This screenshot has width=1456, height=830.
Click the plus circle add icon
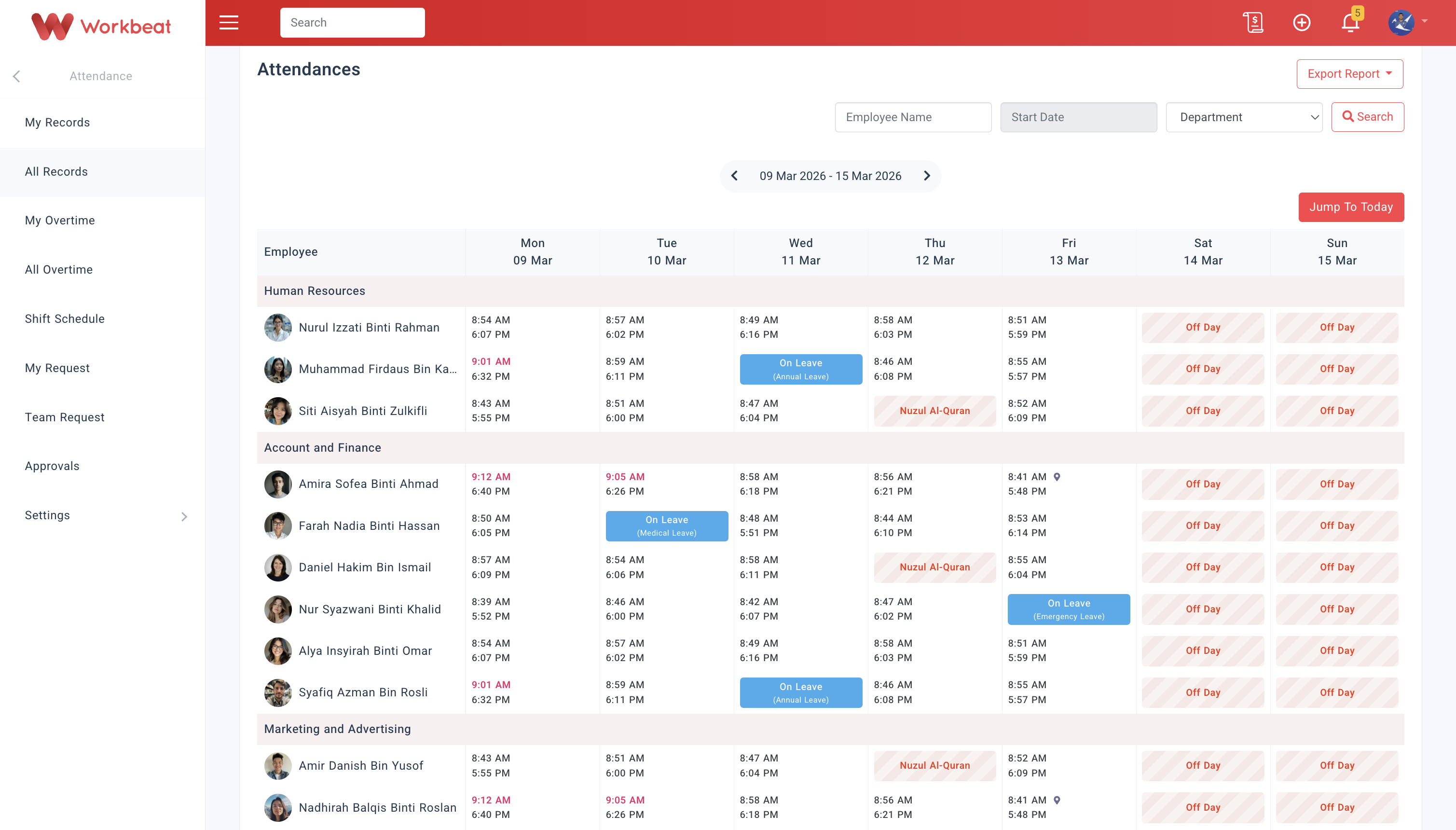click(x=1302, y=23)
